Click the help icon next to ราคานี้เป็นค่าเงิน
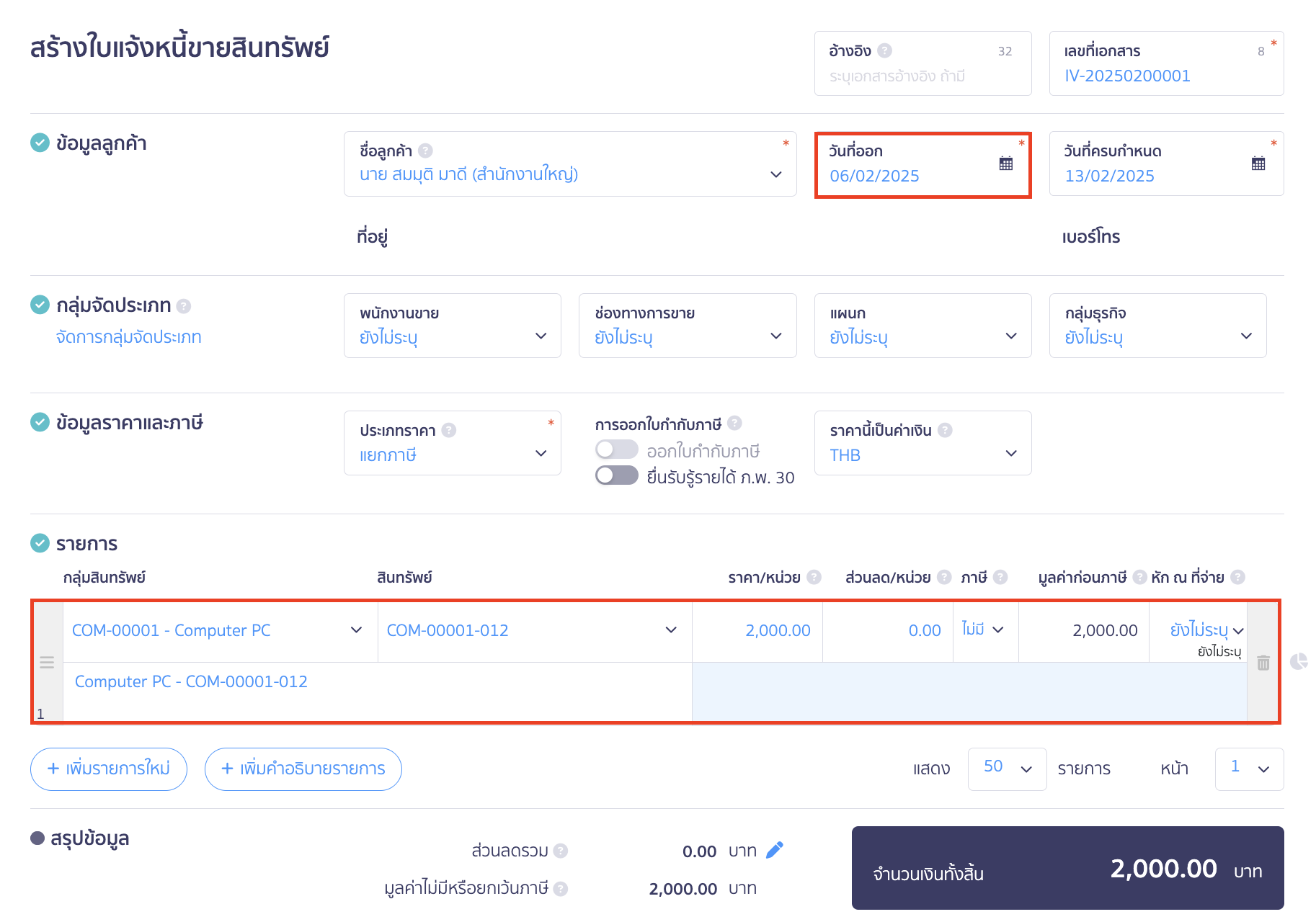The height and width of the screenshot is (922, 1316). pos(945,430)
